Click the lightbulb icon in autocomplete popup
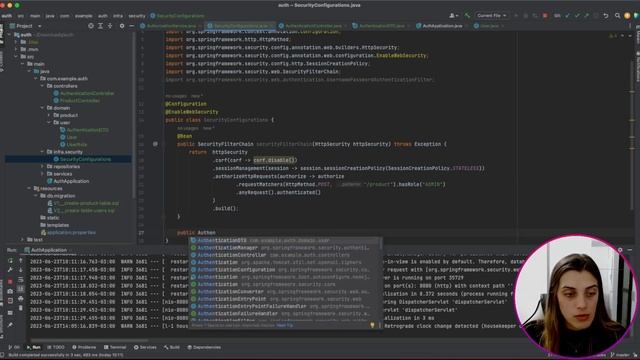Screen dimensions: 640x360 (372, 325)
